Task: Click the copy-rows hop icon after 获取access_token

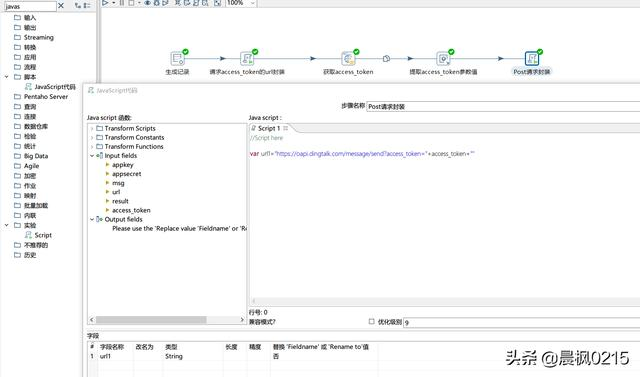Action: pos(386,59)
